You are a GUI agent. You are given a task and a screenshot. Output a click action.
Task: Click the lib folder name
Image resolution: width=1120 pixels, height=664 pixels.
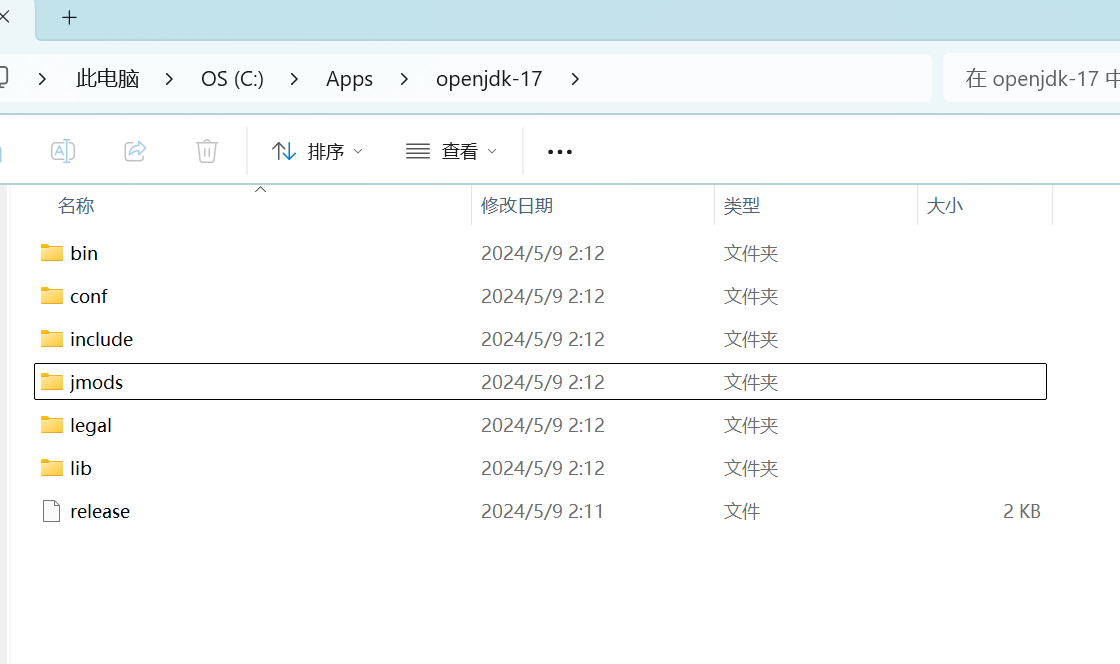[x=81, y=468]
